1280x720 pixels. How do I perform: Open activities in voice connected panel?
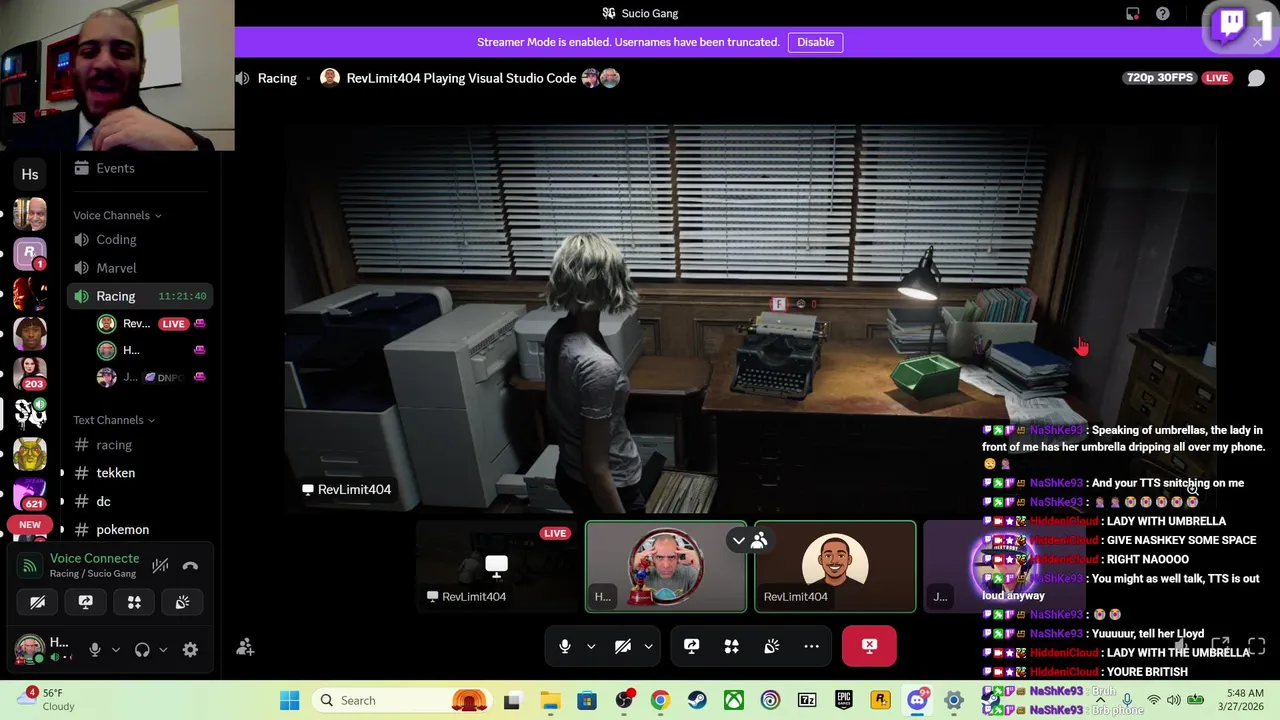tap(134, 602)
